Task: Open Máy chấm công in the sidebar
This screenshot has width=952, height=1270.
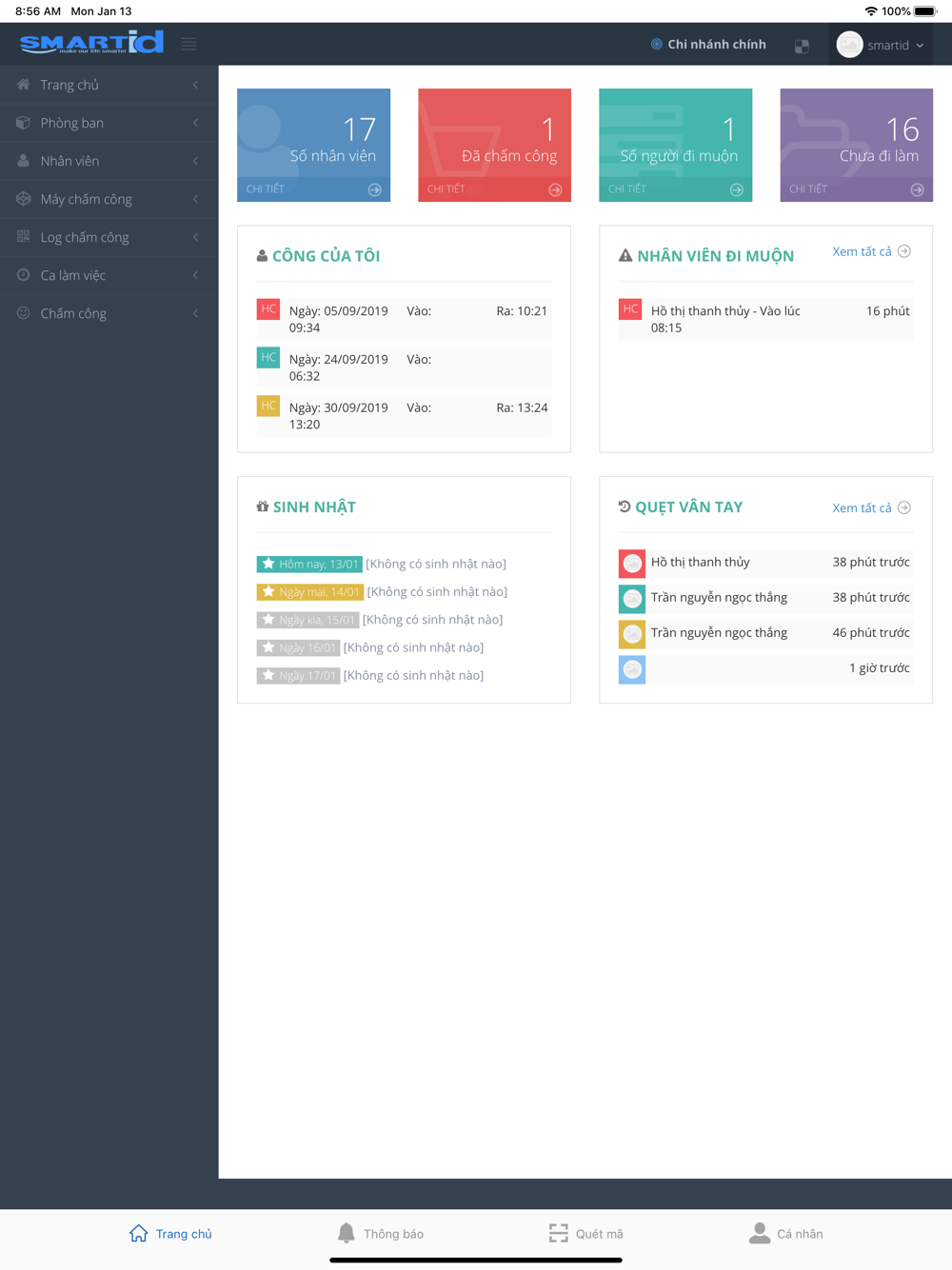Action: click(109, 199)
